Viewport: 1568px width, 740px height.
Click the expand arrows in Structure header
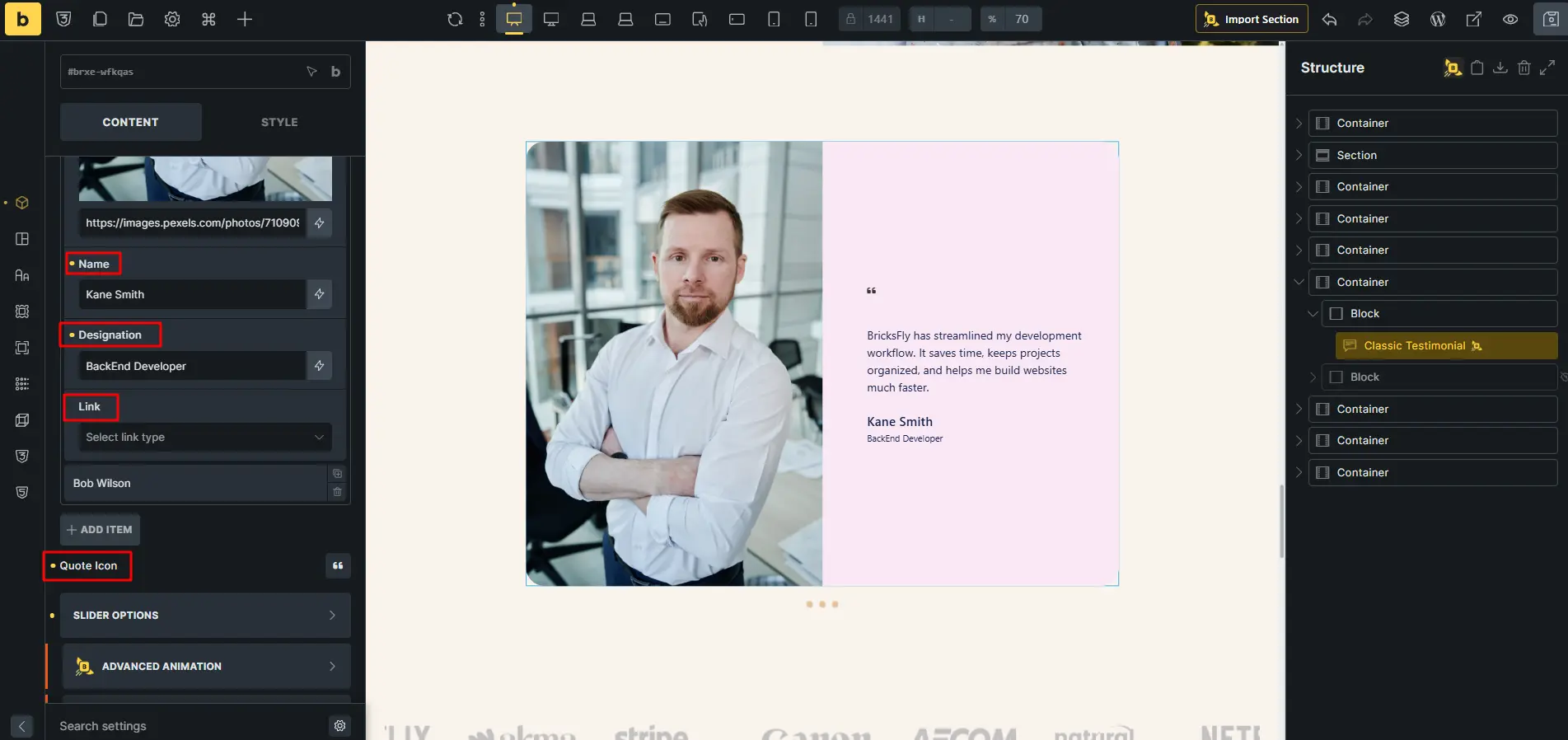coord(1547,68)
